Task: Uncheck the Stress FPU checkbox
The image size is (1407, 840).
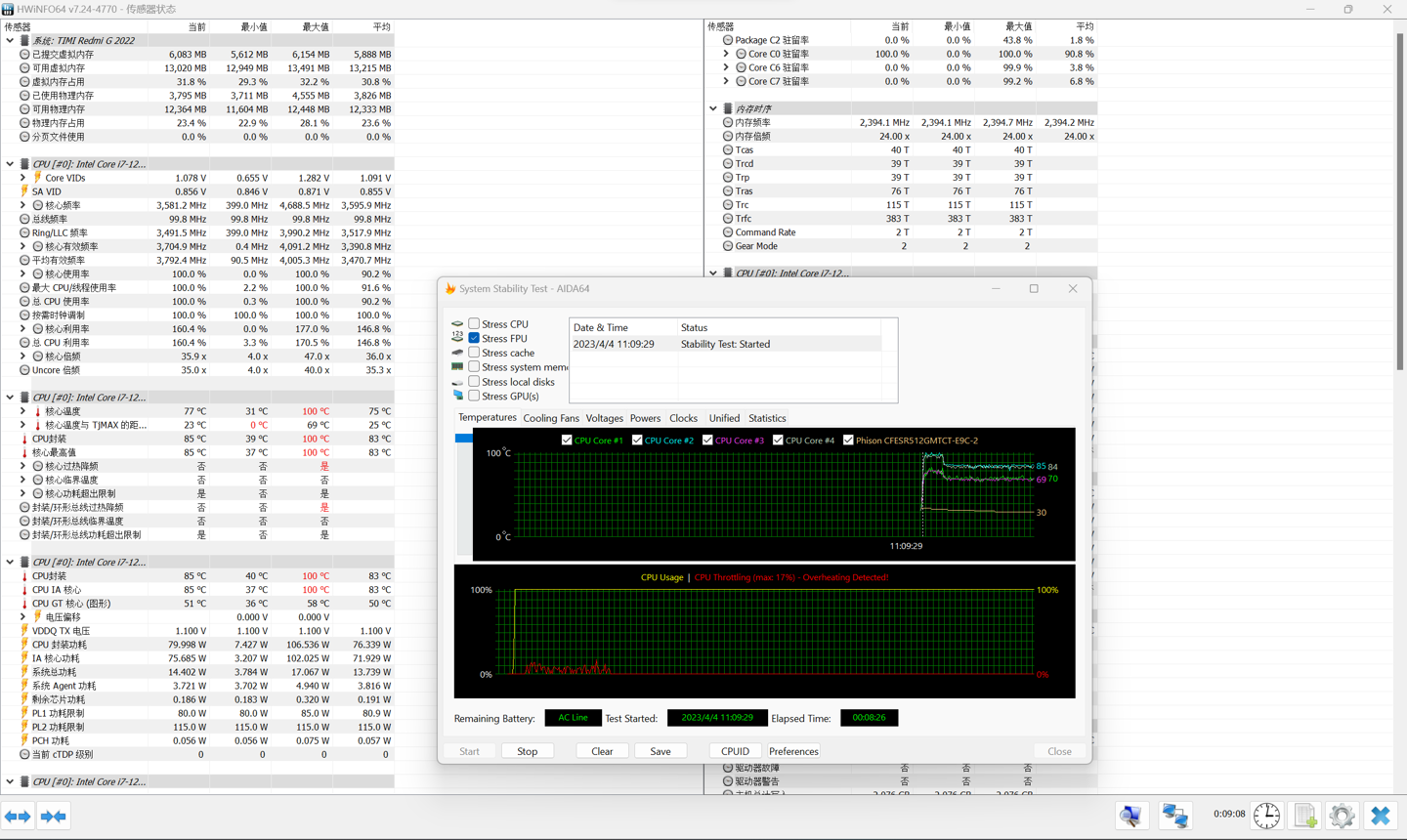Action: pos(474,338)
